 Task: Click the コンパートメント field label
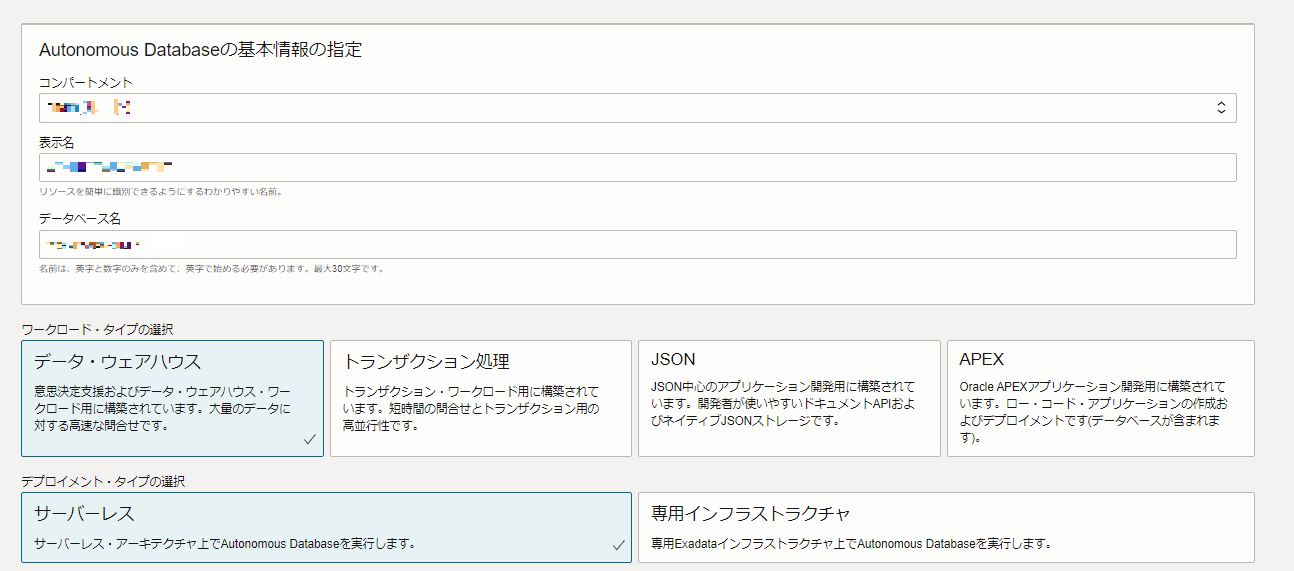[86, 82]
